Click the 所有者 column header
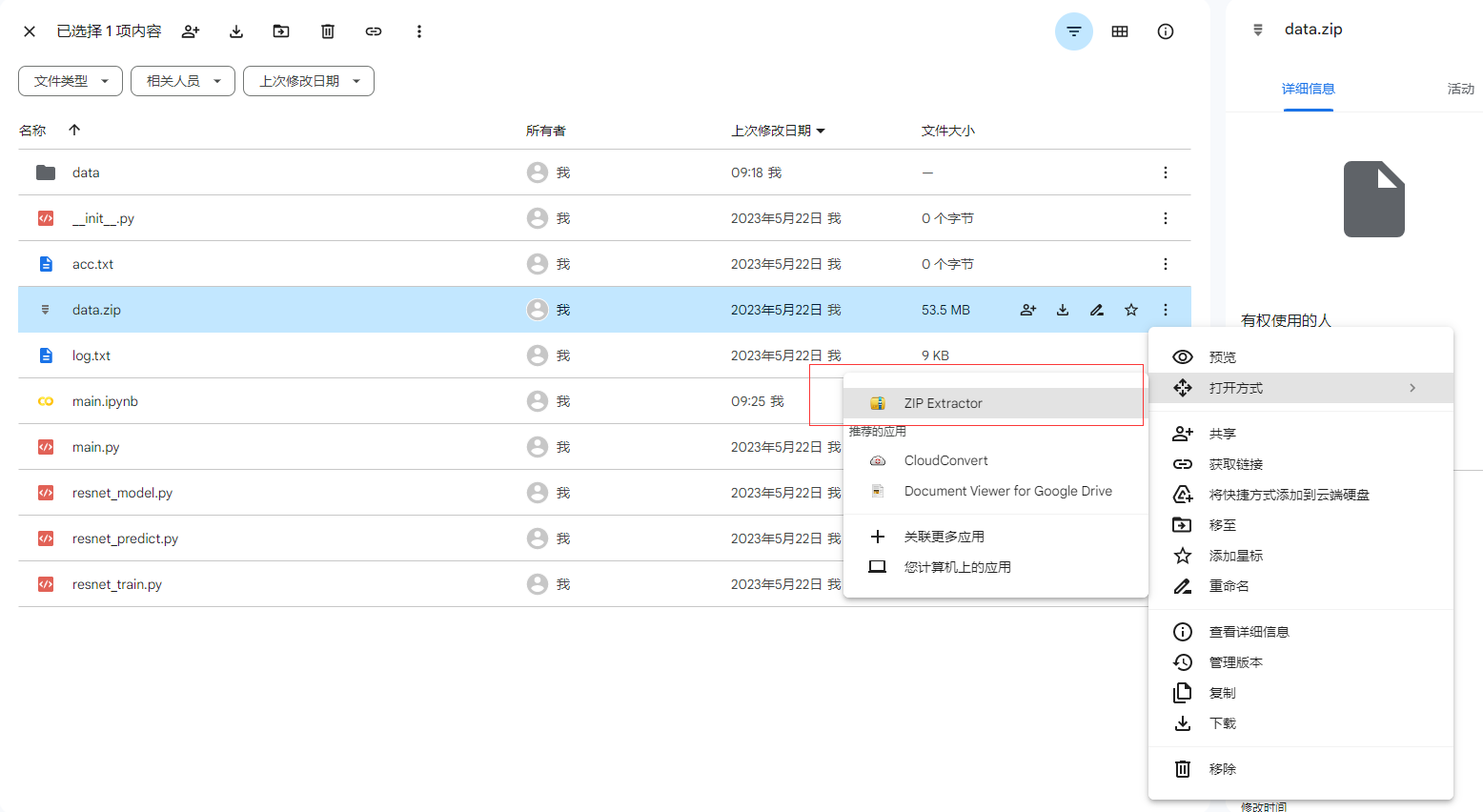Viewport: 1483px width, 812px height. point(546,131)
